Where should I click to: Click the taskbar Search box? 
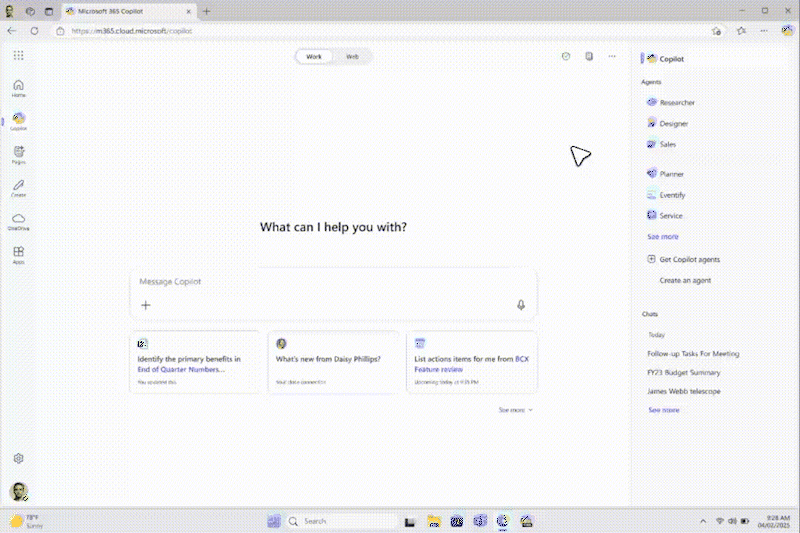point(342,521)
